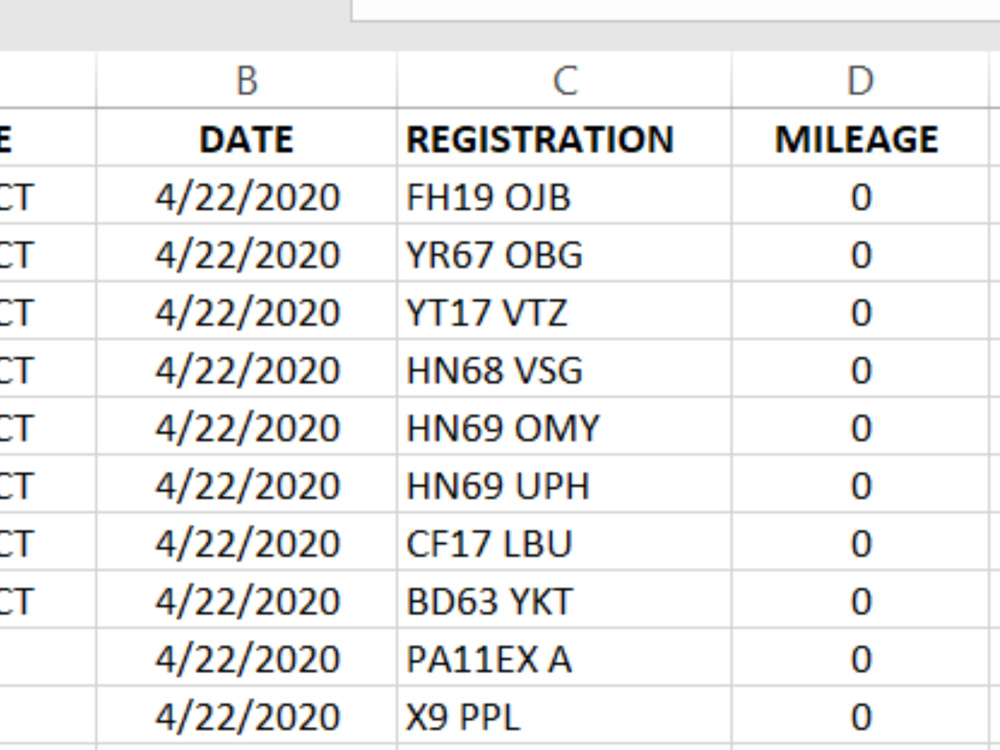Select registration cell YT17 VTZ
This screenshot has width=1000, height=750.
pyautogui.click(x=564, y=312)
